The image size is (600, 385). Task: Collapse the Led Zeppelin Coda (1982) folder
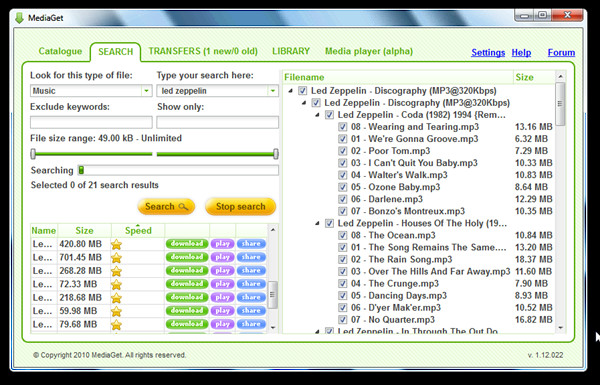(317, 115)
